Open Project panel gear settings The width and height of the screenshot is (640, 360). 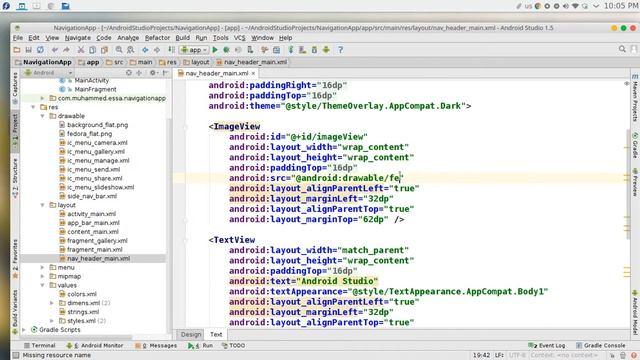click(x=153, y=73)
